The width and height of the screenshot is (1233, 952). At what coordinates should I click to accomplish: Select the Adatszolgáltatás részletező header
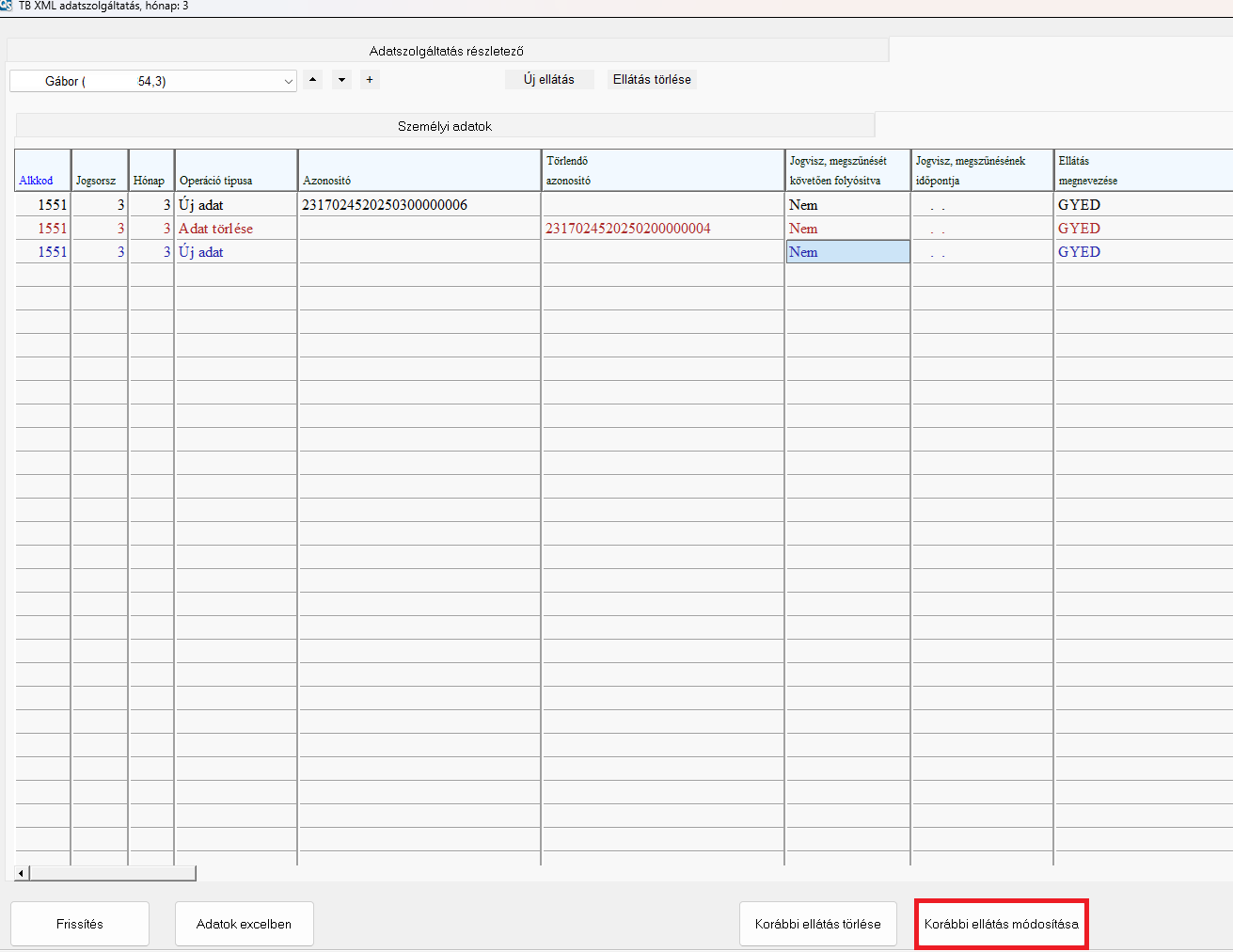tap(447, 51)
